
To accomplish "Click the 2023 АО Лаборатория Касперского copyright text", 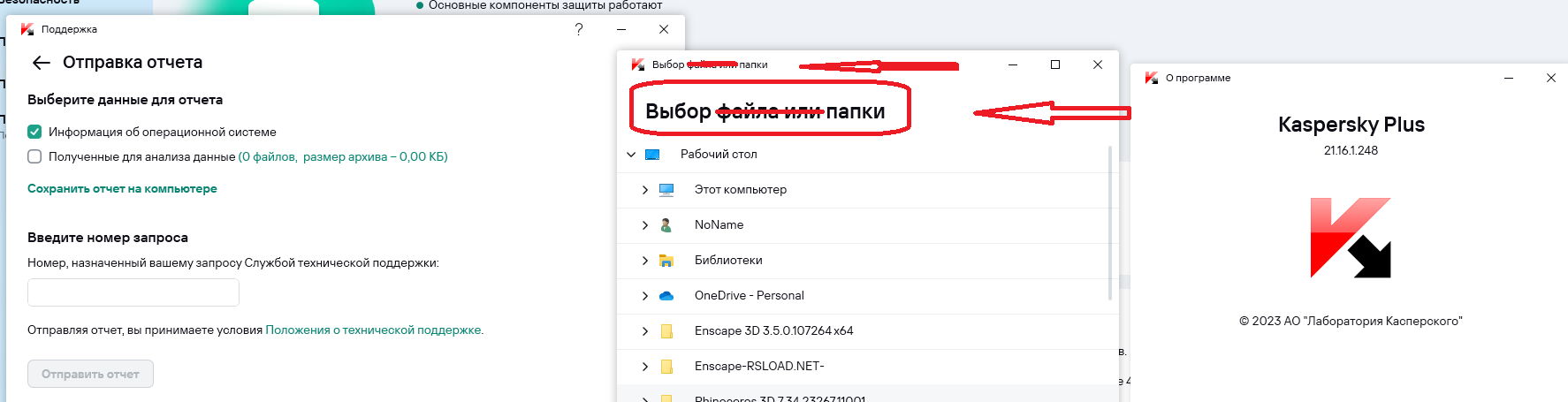I will 1351,321.
